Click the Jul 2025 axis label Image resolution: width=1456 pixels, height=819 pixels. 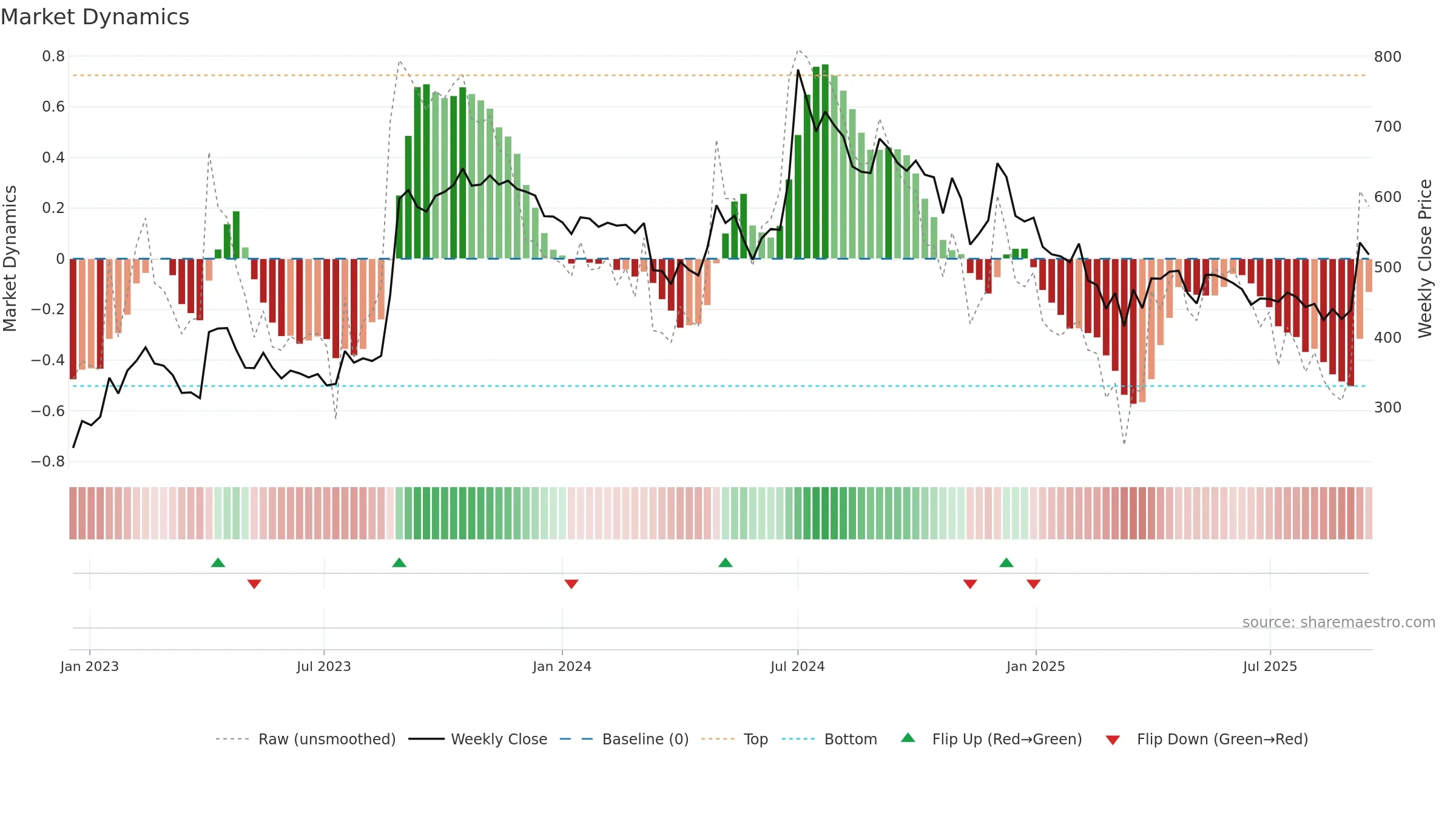pos(1270,666)
